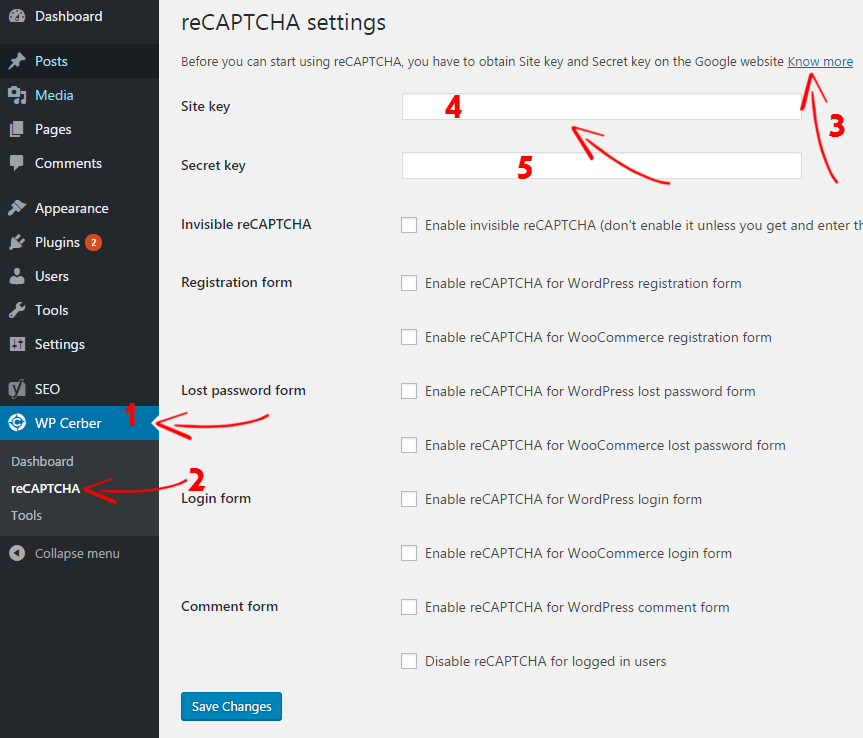Click the Tools wrench icon
The image size is (863, 738).
click(17, 310)
